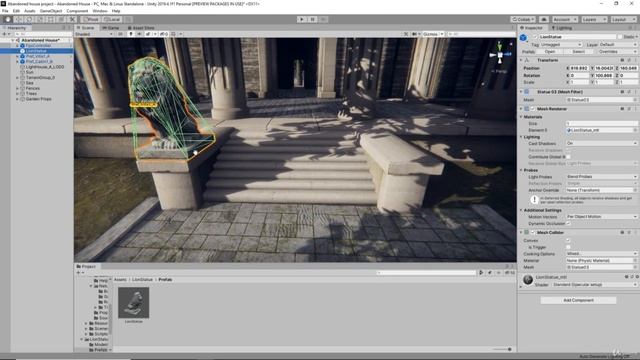Collapse the Transform component
The image size is (640, 360).
tap(521, 60)
